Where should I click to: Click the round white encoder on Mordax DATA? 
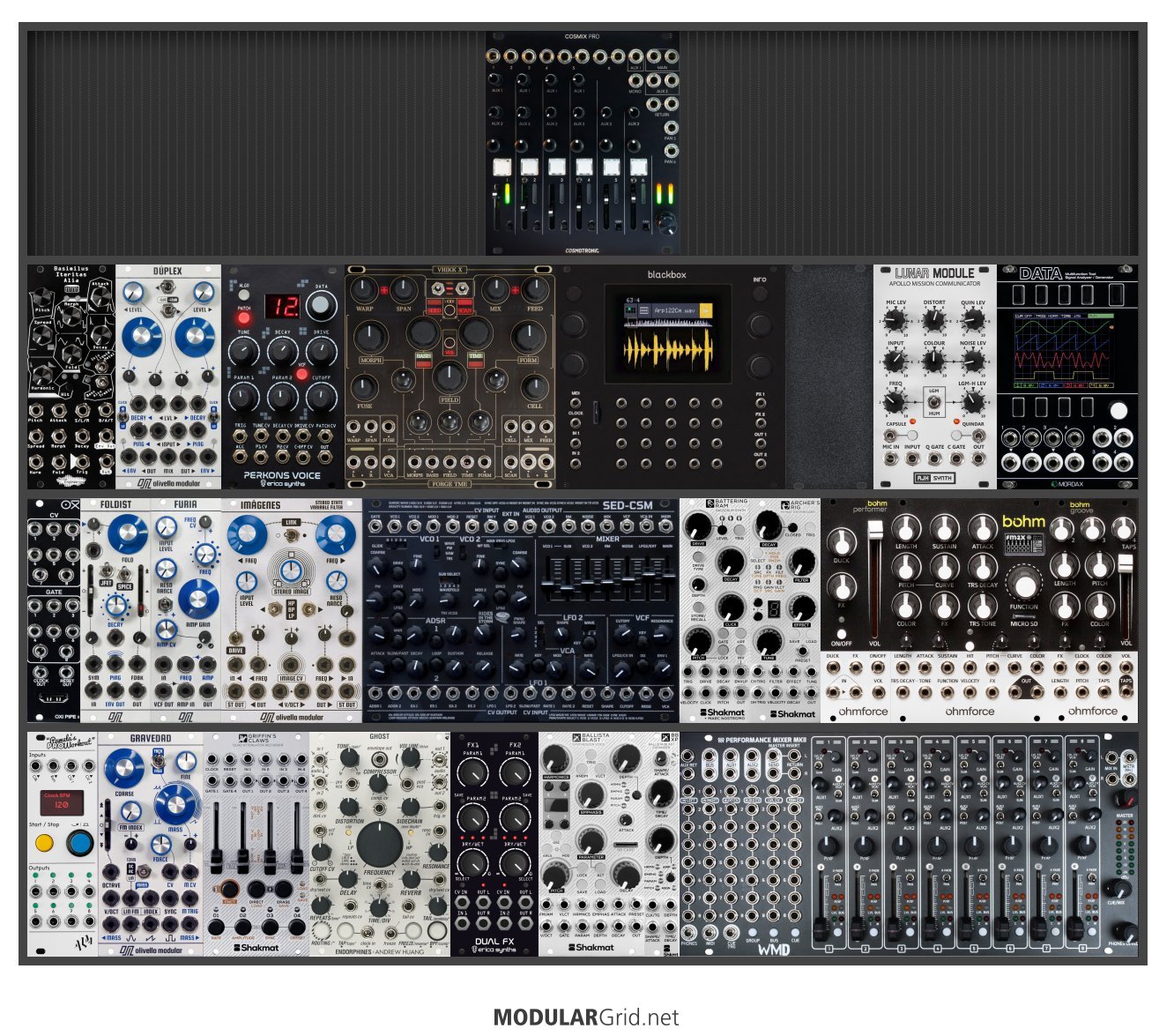[1118, 410]
